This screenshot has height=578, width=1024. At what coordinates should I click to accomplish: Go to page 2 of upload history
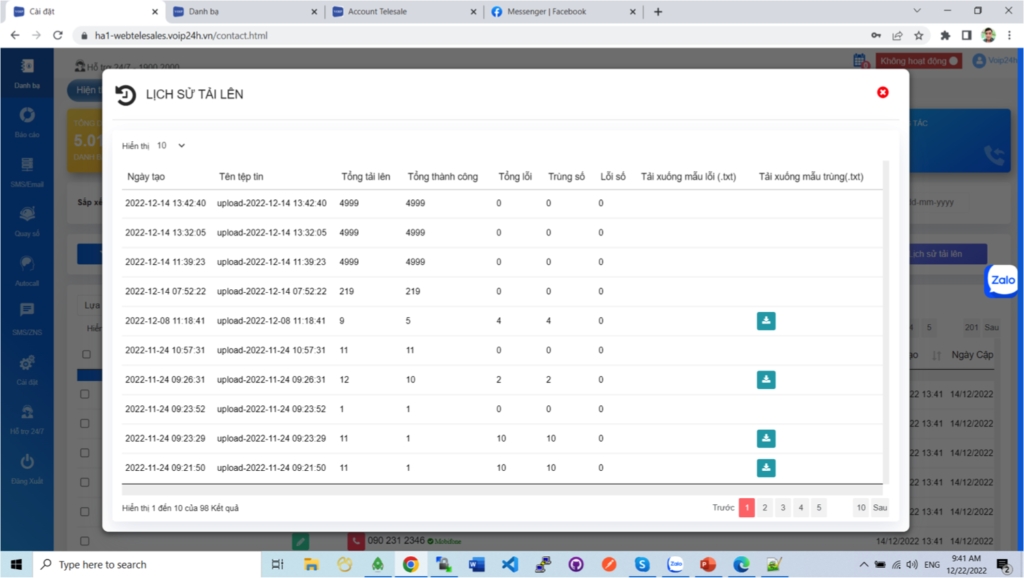(x=765, y=508)
